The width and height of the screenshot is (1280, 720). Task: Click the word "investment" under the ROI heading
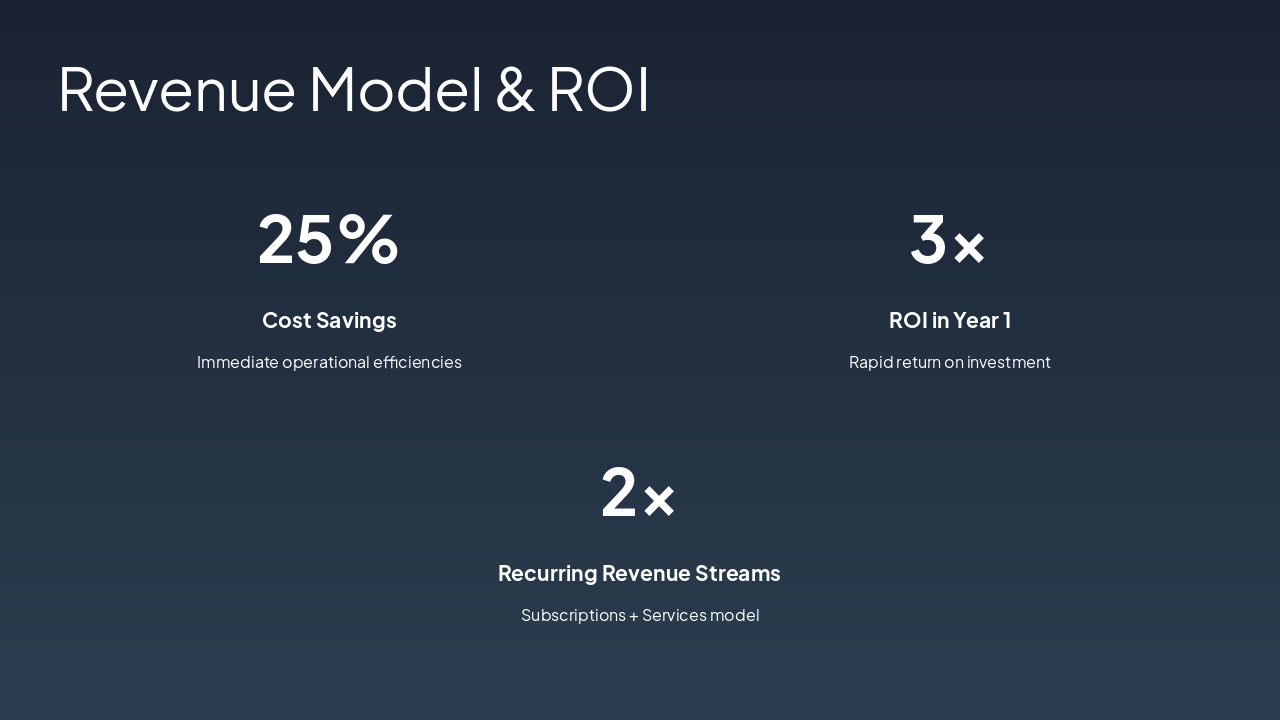[1008, 362]
